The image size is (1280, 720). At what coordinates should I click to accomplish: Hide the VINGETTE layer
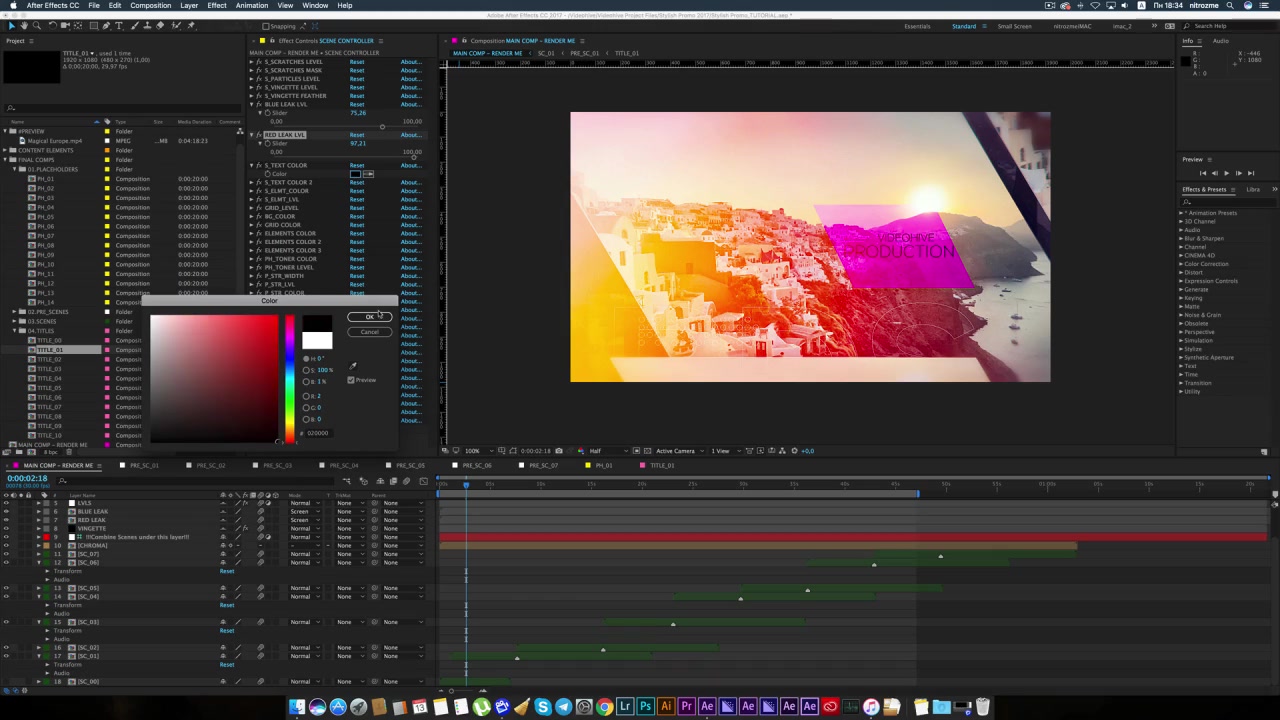(x=7, y=529)
